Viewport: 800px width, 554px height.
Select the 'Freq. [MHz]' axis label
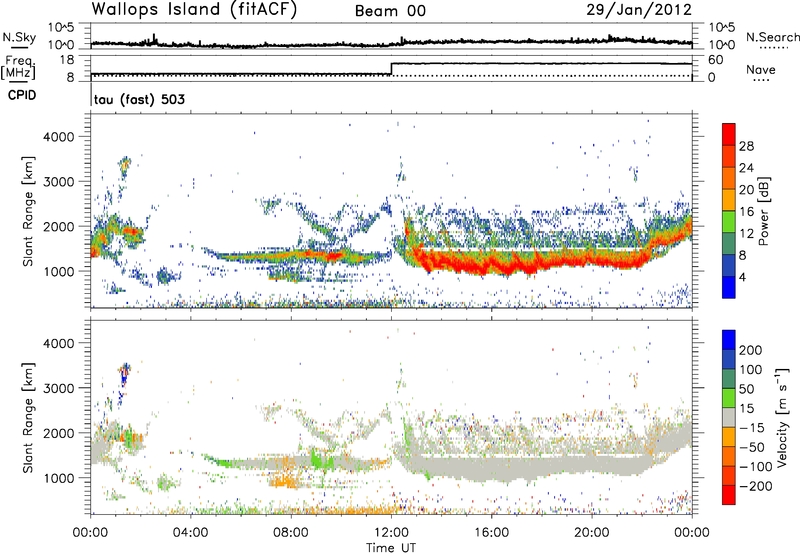19,68
